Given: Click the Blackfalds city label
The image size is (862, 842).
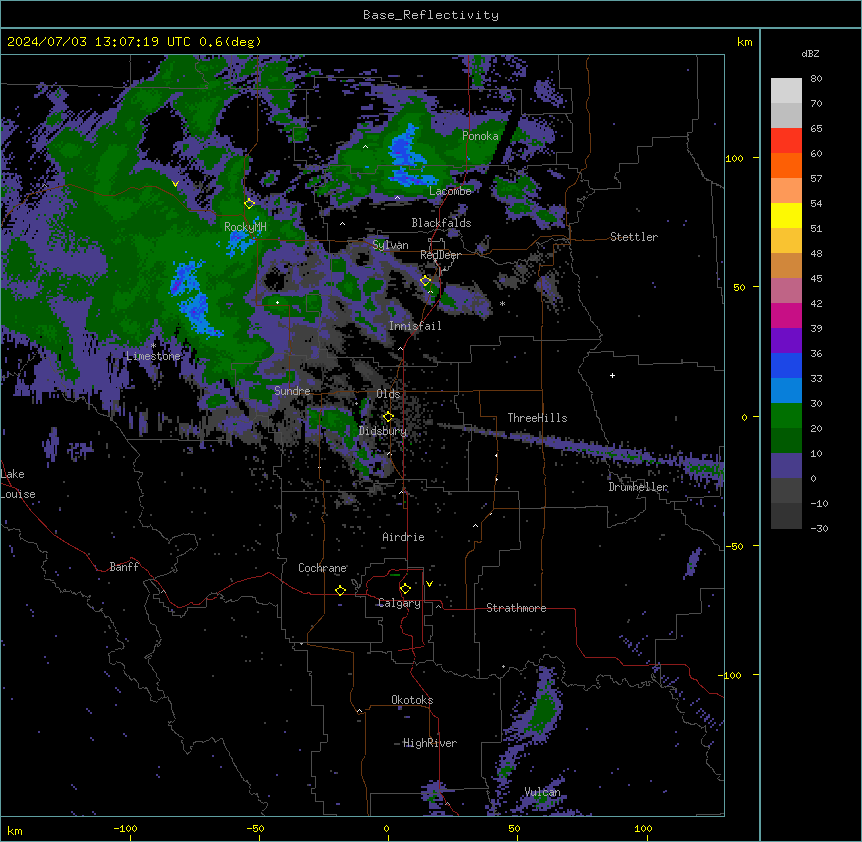Looking at the screenshot, I should coord(441,223).
